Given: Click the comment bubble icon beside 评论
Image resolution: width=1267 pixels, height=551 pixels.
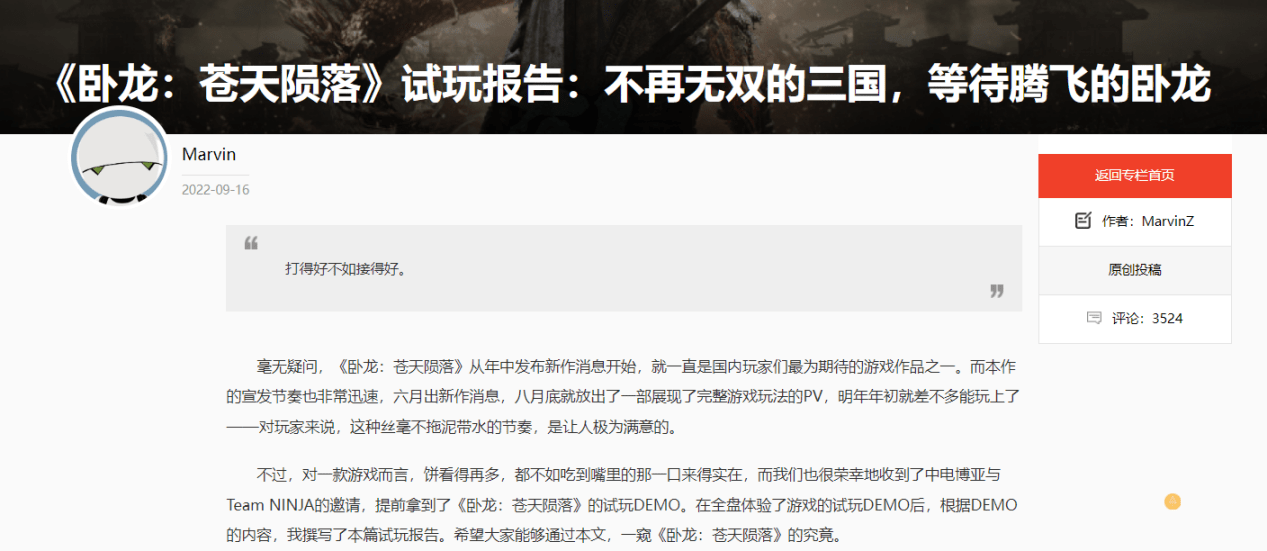Looking at the screenshot, I should 1094,318.
